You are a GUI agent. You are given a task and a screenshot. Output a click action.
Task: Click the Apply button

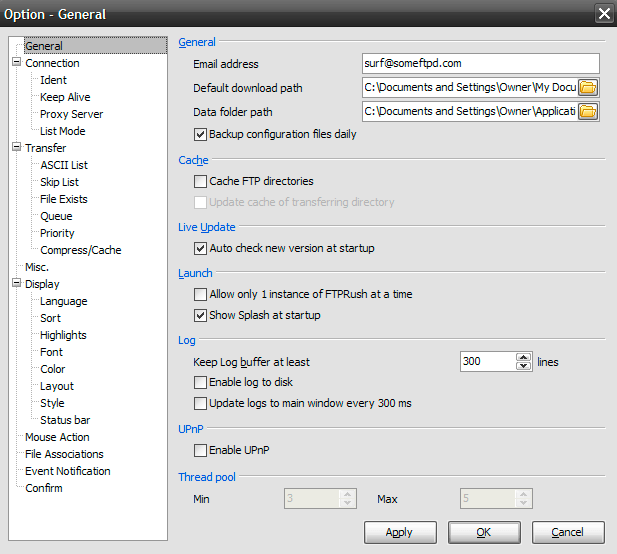tap(400, 532)
